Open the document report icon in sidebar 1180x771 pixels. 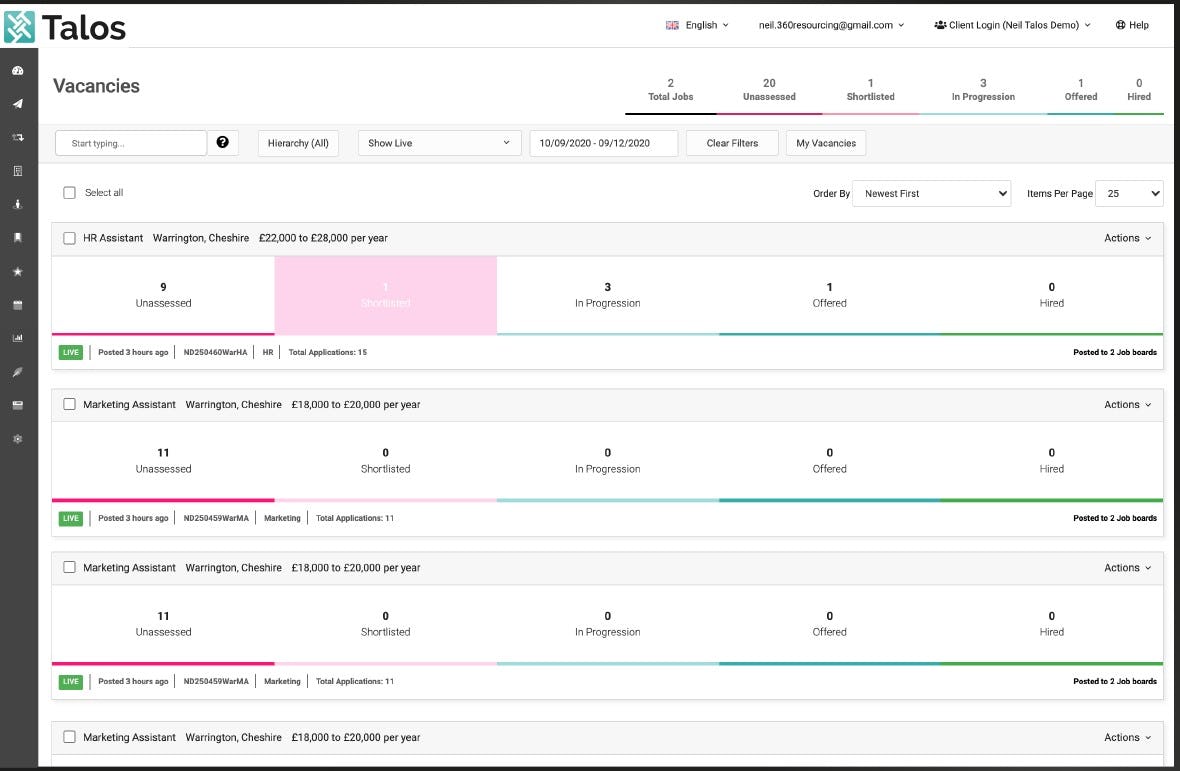17,171
